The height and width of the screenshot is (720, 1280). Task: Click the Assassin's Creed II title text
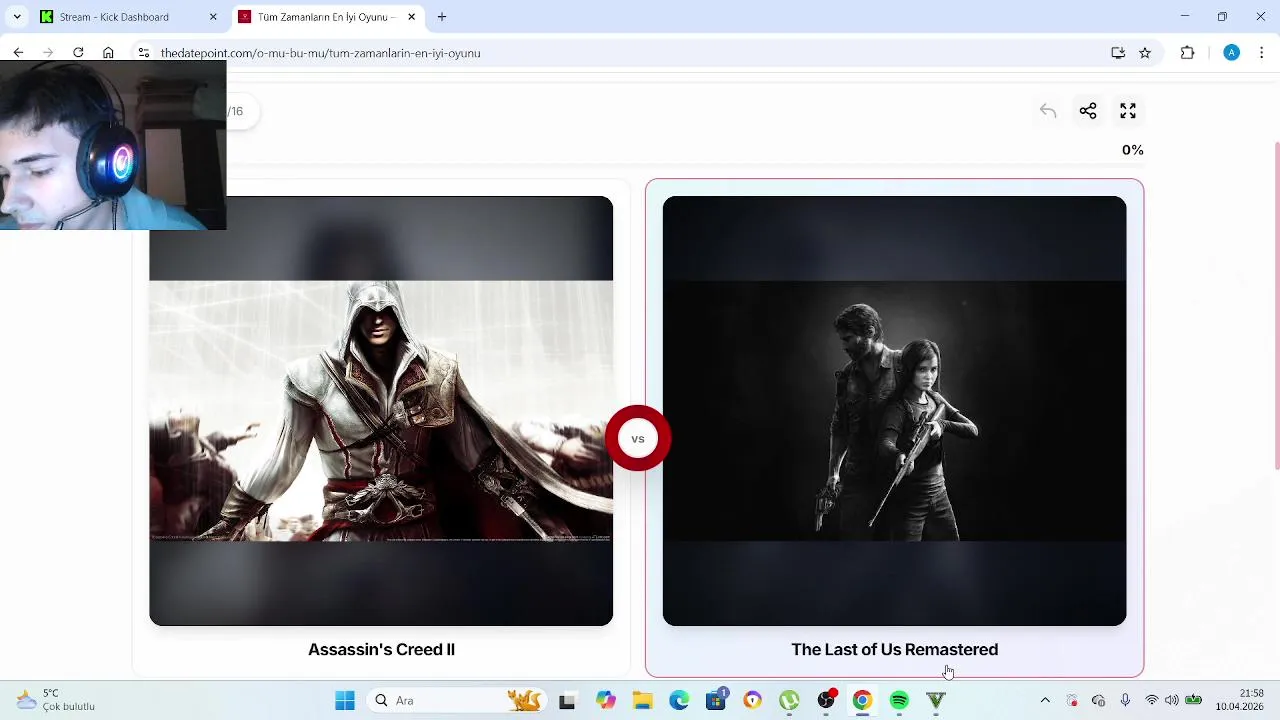381,649
